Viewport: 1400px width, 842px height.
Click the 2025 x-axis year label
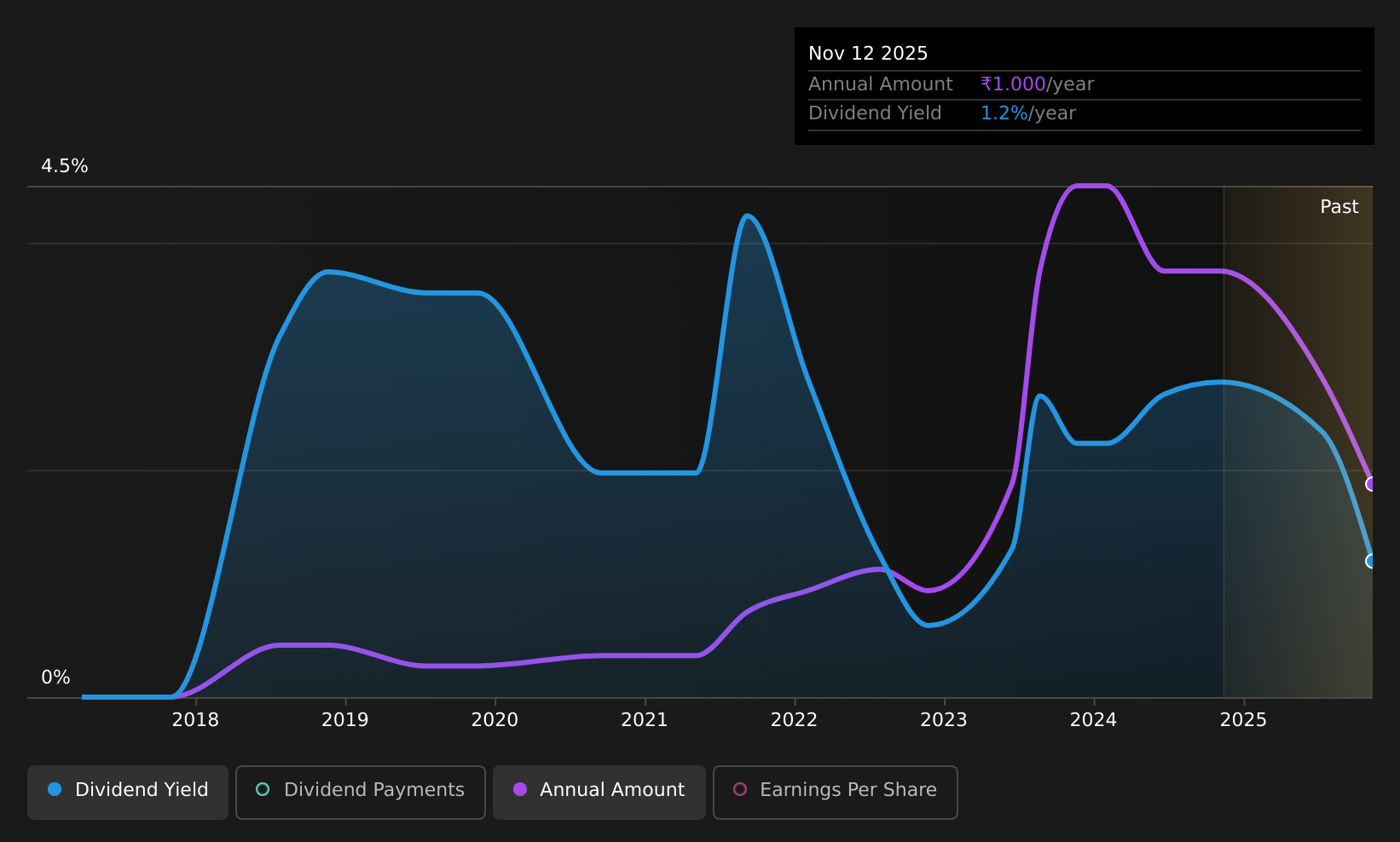pos(1243,720)
